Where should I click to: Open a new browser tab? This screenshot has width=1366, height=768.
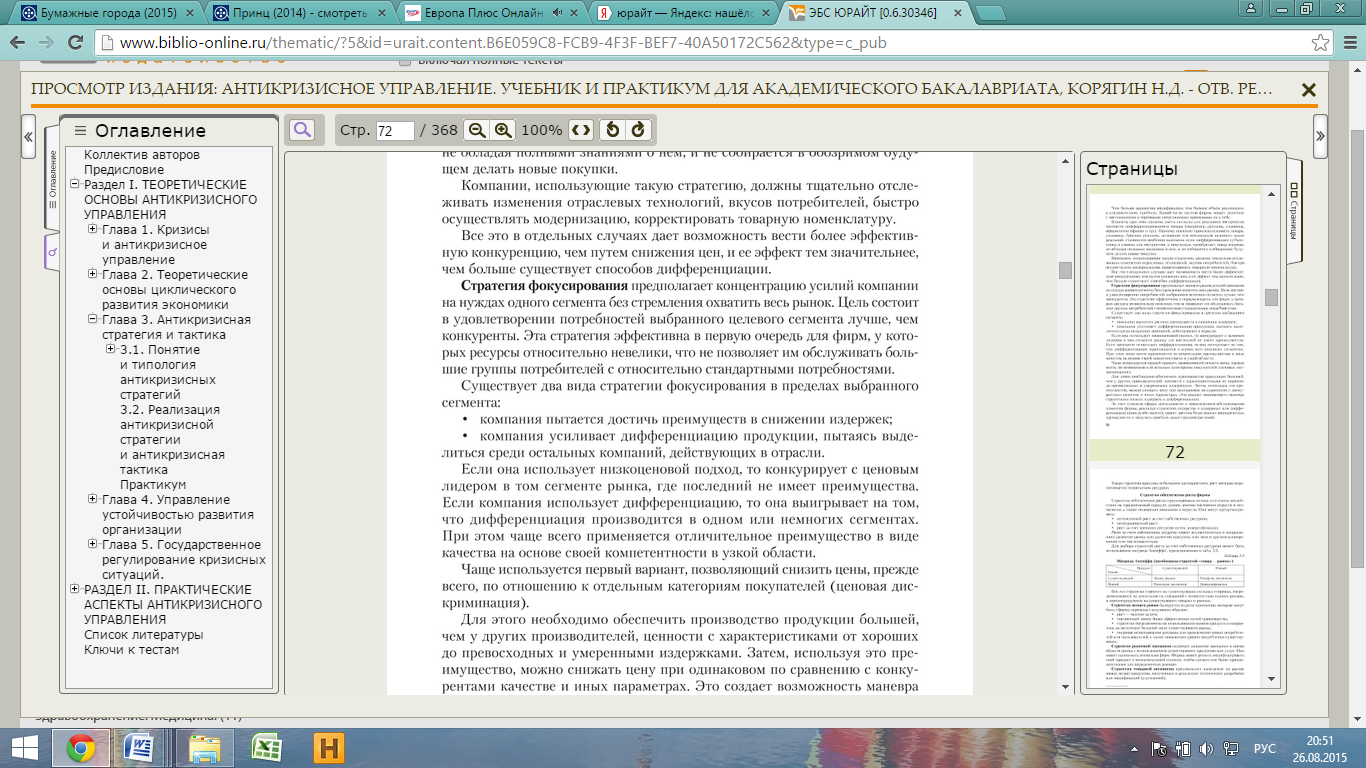[x=991, y=14]
